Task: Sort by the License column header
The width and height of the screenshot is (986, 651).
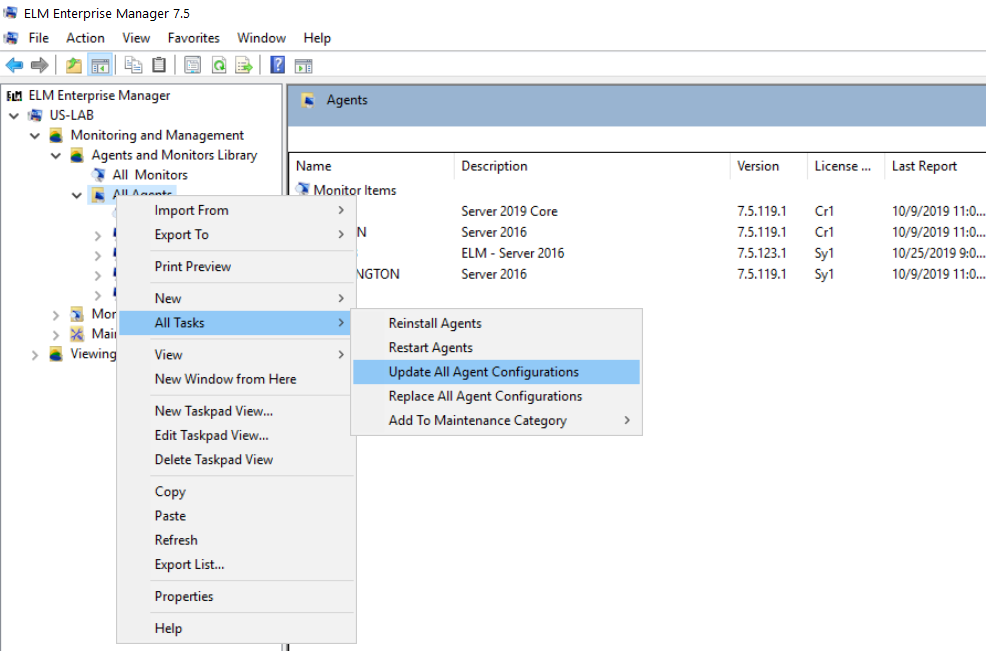Action: [x=846, y=166]
